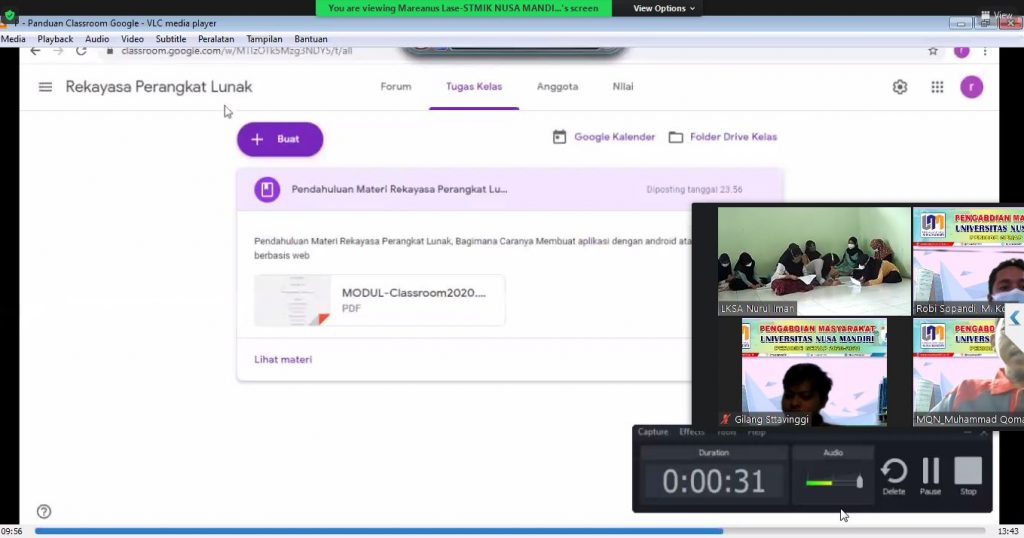Open the Classroom hamburger main menu
Image resolution: width=1024 pixels, height=538 pixels.
click(45, 87)
